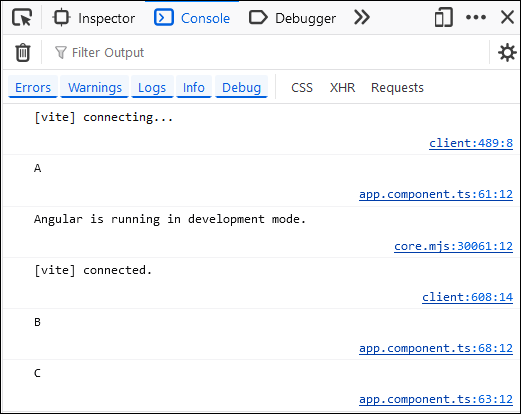Open the three-dot customize menu
The height and width of the screenshot is (414, 521).
click(x=476, y=17)
